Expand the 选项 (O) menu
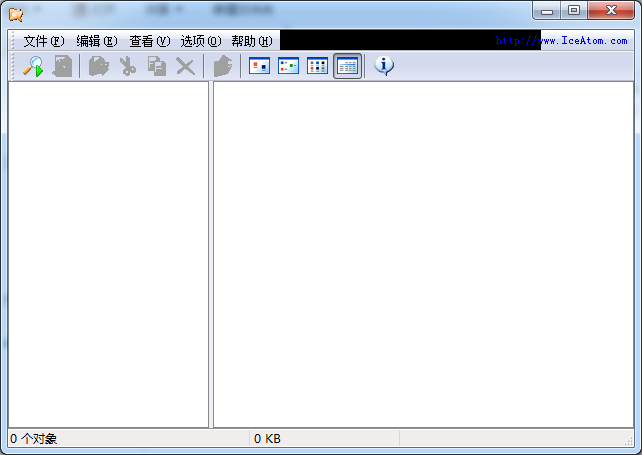 point(200,41)
